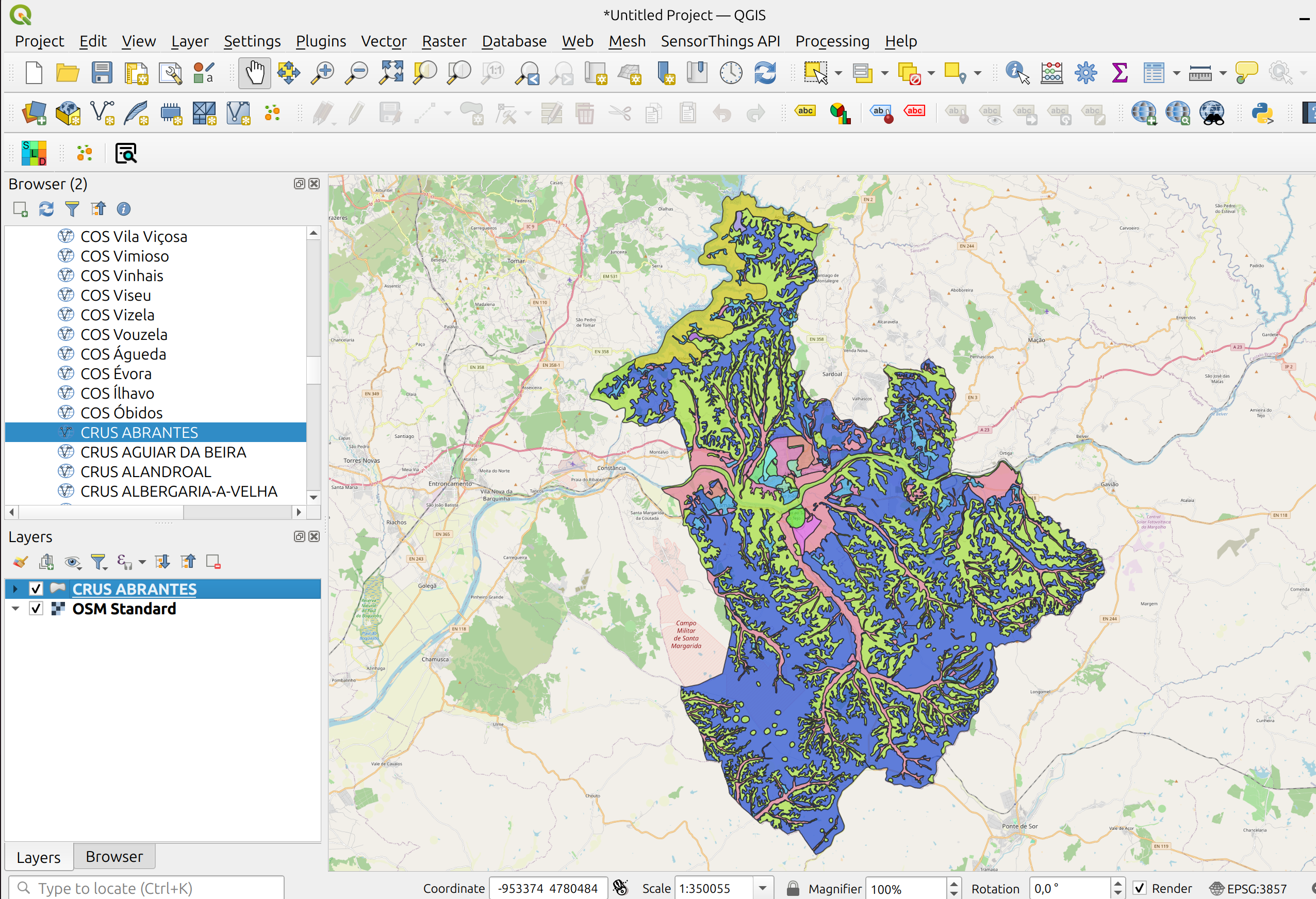Click the Zoom Out magnifier tool
1316x899 pixels.
(357, 73)
